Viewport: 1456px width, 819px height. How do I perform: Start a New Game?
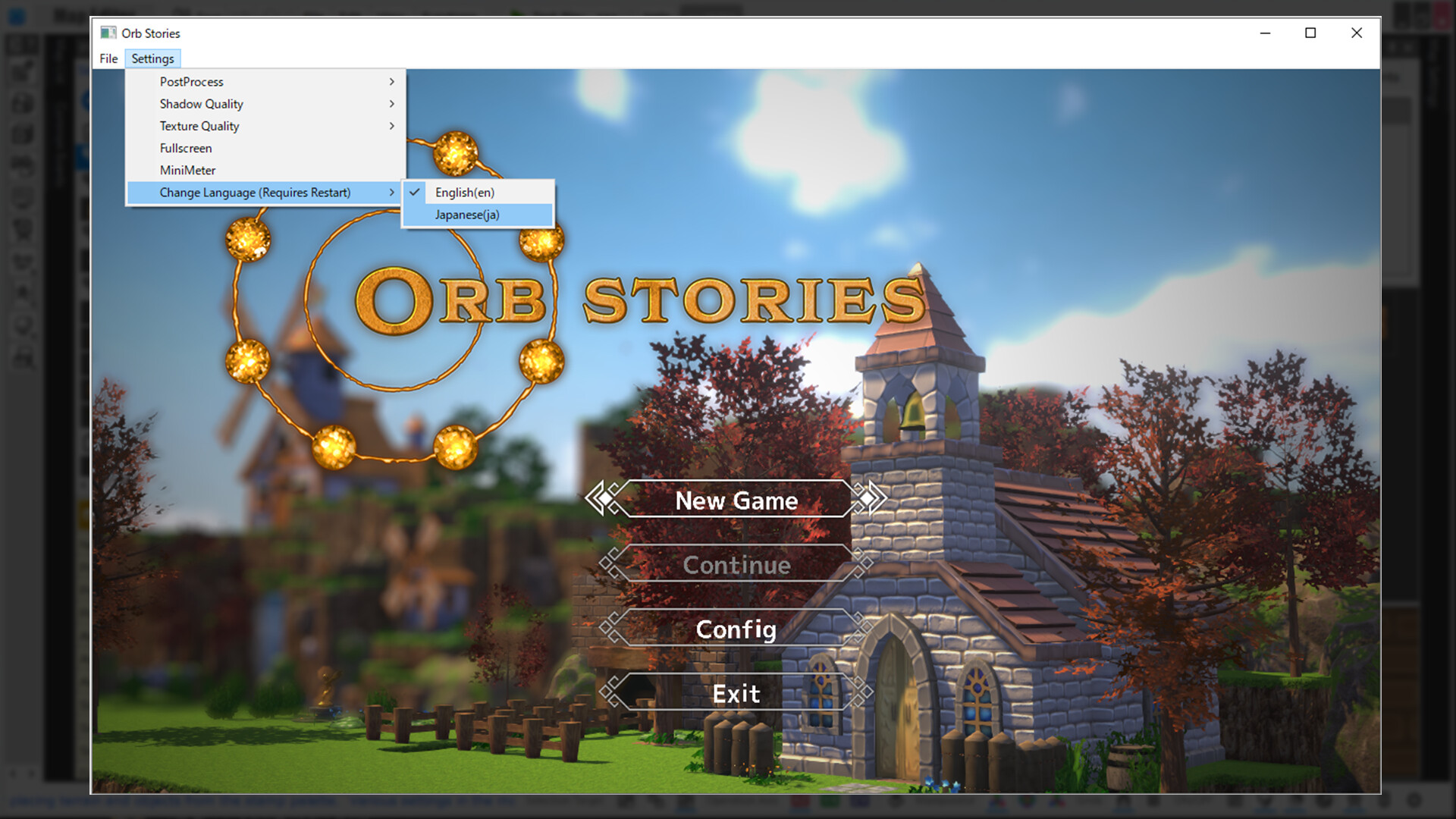pyautogui.click(x=736, y=500)
